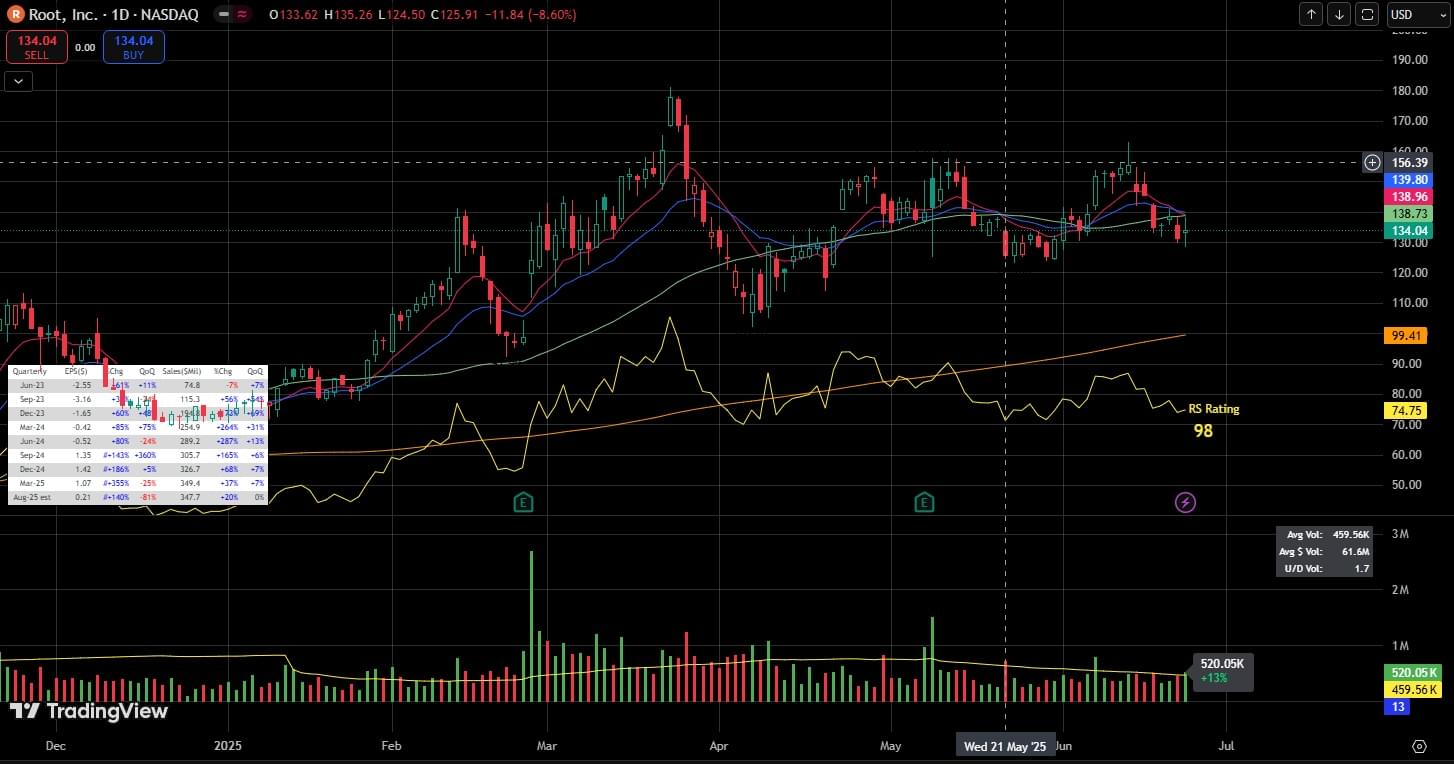This screenshot has height=764, width=1454.
Task: Click the U/D Vol 1.7 stats row
Action: (1324, 568)
